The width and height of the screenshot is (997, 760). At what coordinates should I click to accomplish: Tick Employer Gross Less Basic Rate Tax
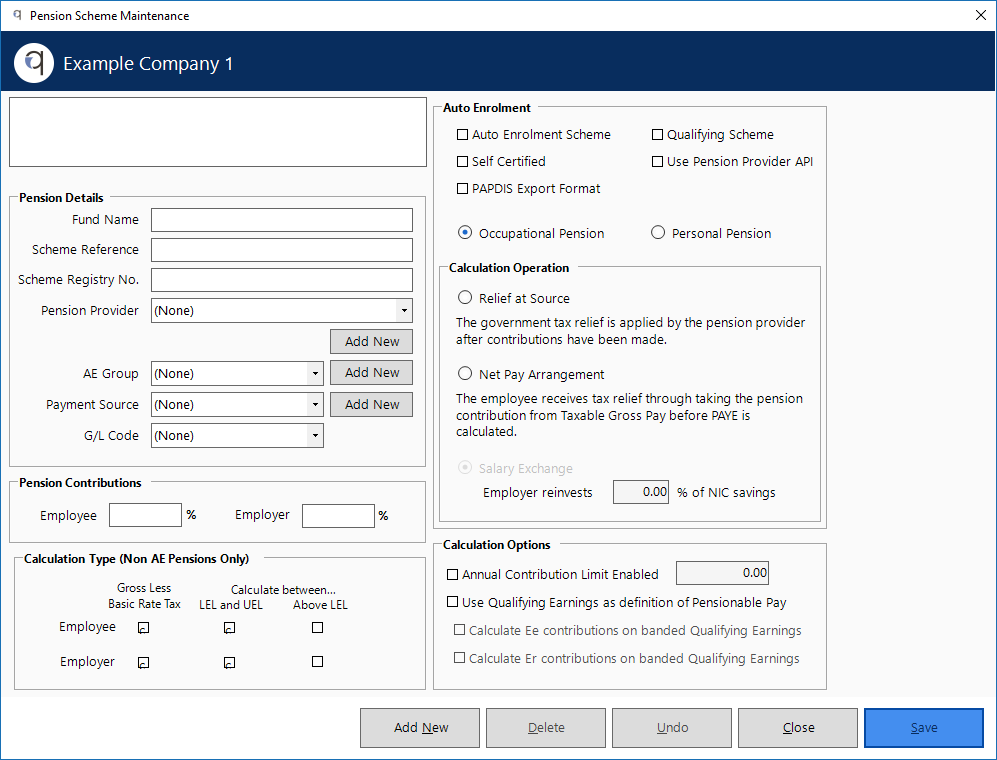coord(144,662)
